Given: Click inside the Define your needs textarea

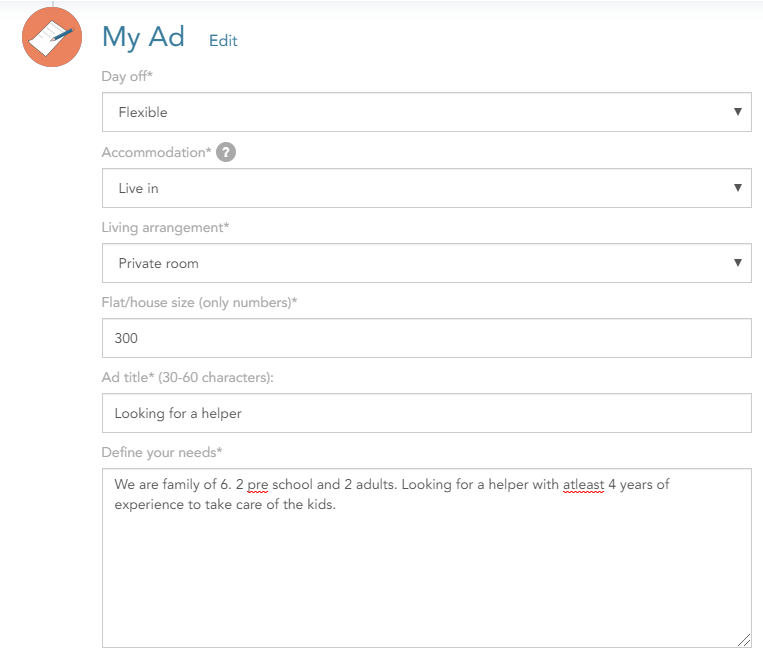Looking at the screenshot, I should click(x=427, y=558).
